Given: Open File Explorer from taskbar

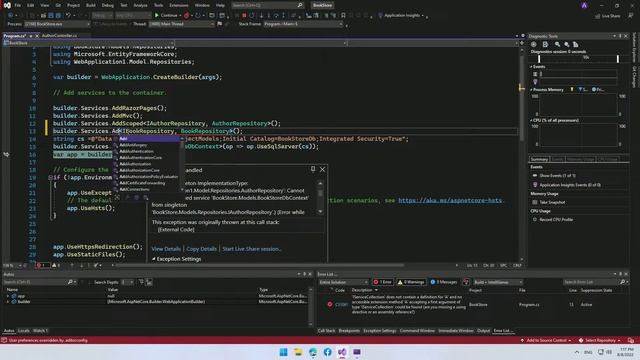Looking at the screenshot, I should pyautogui.click(x=298, y=352).
